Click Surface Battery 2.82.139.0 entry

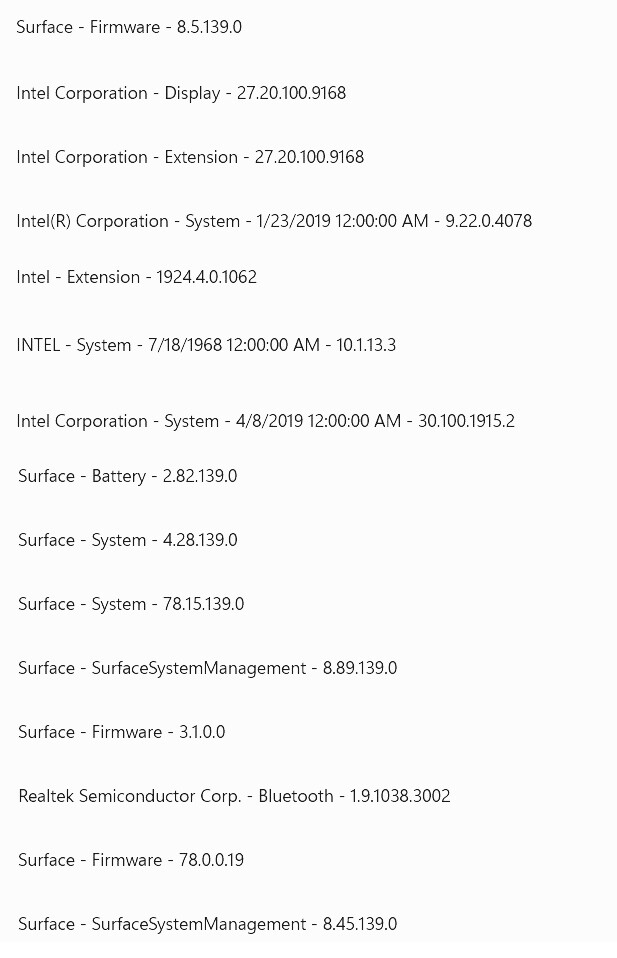[x=128, y=476]
